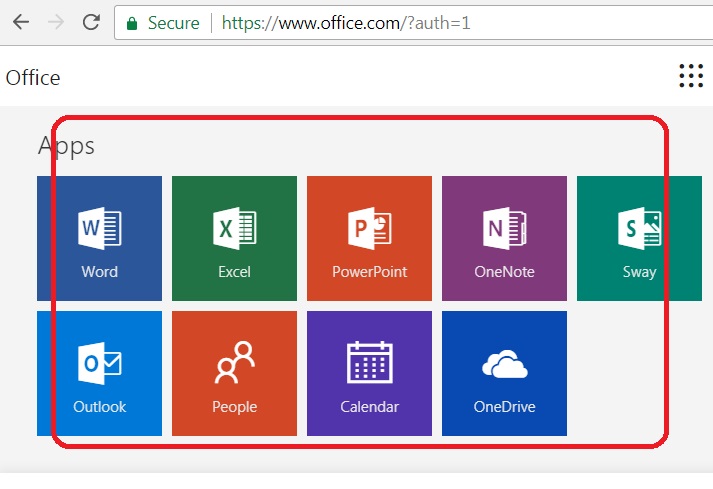Go back with the browser back arrow
This screenshot has height=489, width=713.
(21, 22)
